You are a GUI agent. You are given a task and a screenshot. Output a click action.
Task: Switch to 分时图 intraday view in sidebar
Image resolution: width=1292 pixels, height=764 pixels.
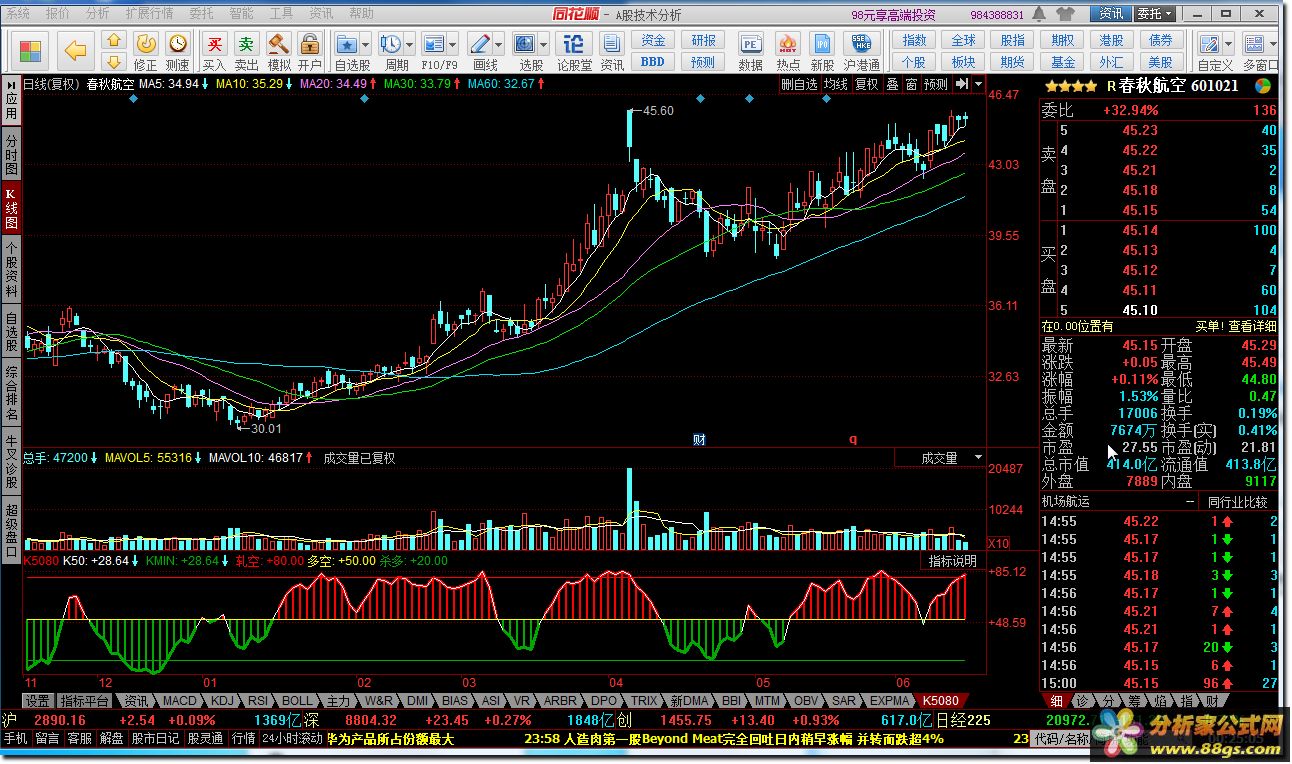click(11, 155)
